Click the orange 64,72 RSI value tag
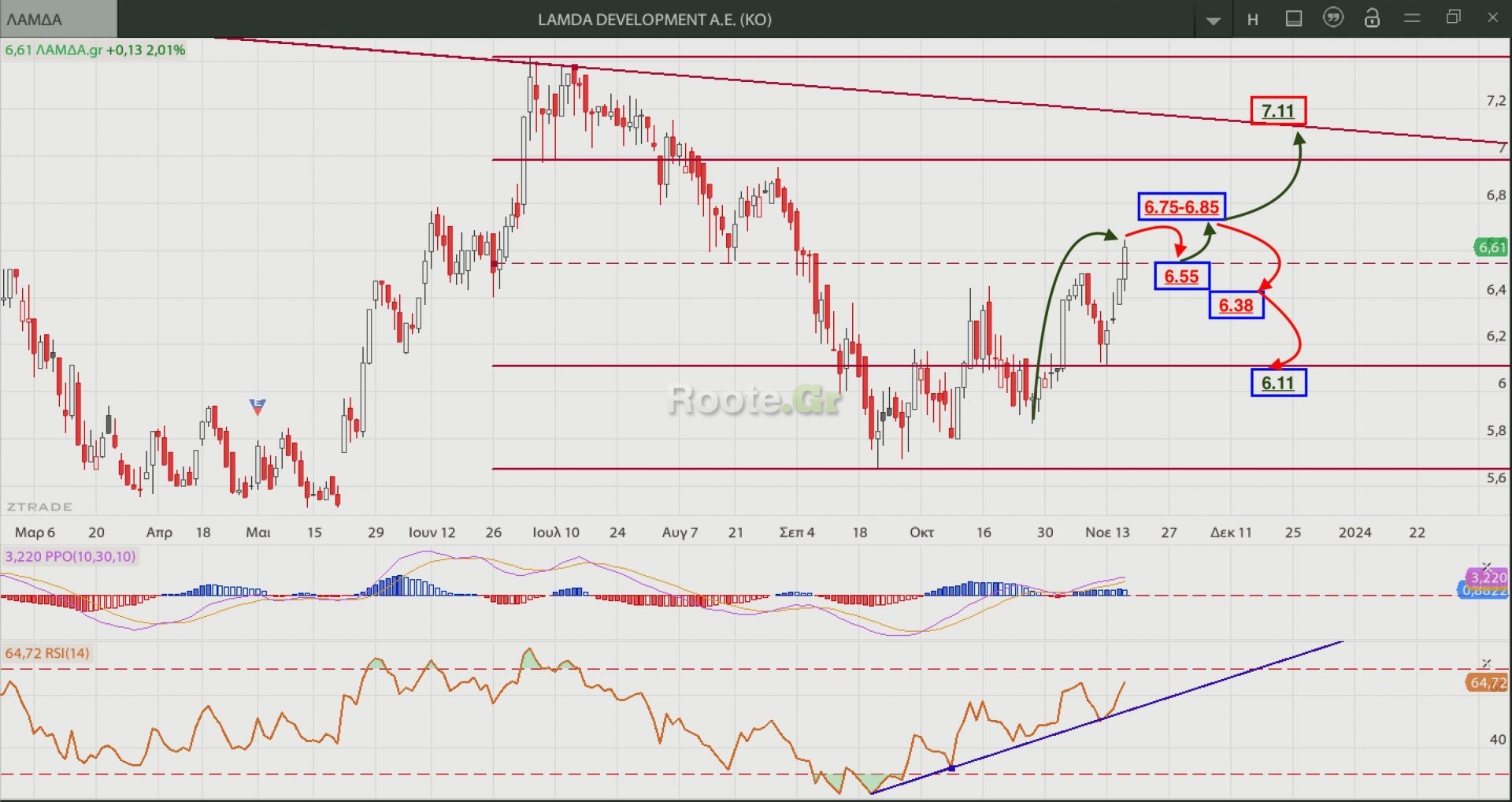1512x802 pixels. 1487,682
